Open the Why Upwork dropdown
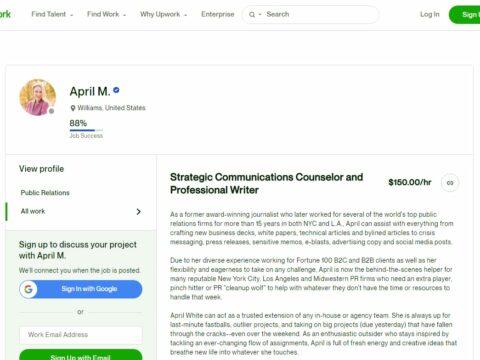Viewport: 480px width, 360px height. click(164, 14)
